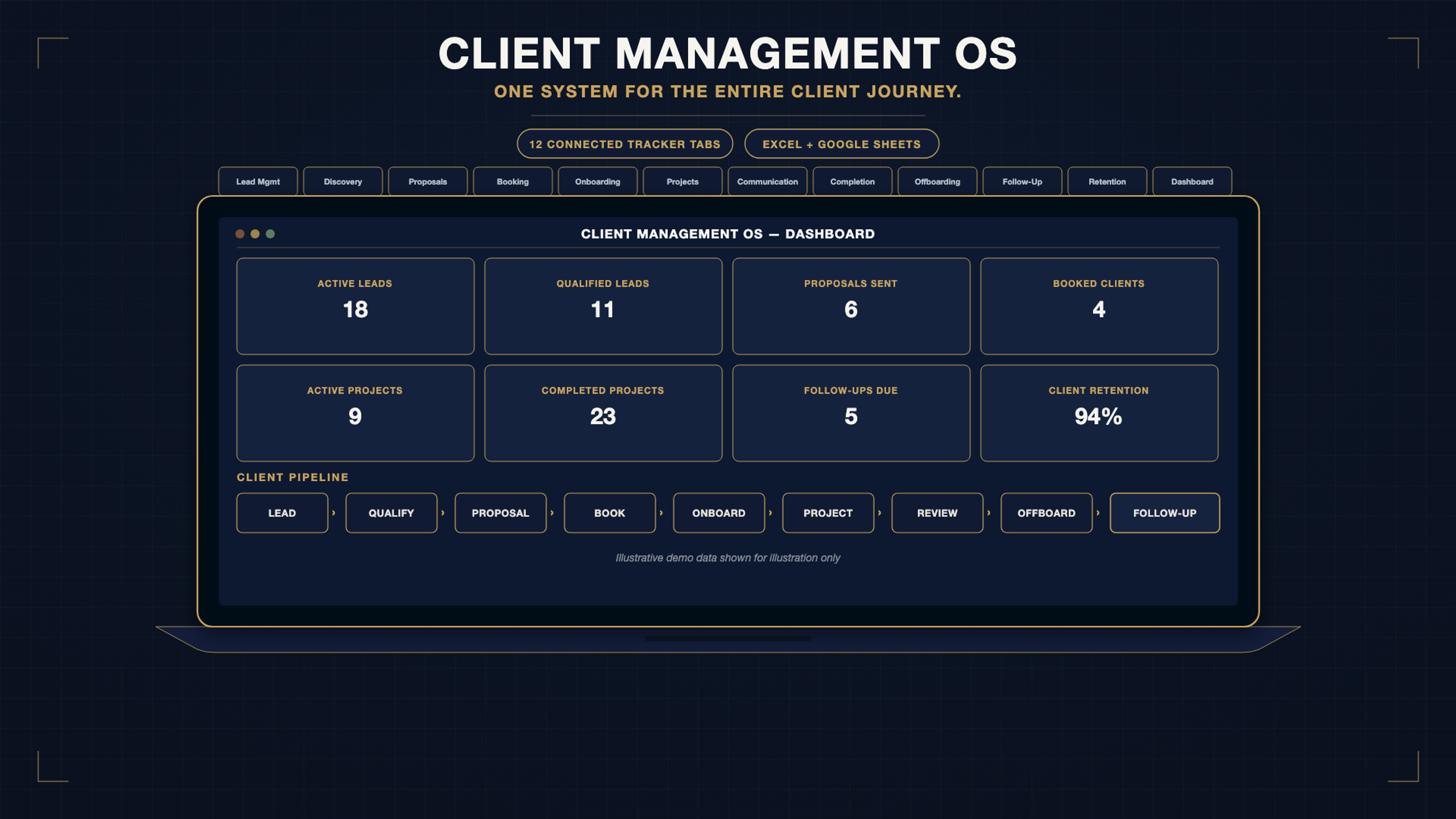Open the Booked Clients card
1456x819 pixels.
(x=1099, y=306)
